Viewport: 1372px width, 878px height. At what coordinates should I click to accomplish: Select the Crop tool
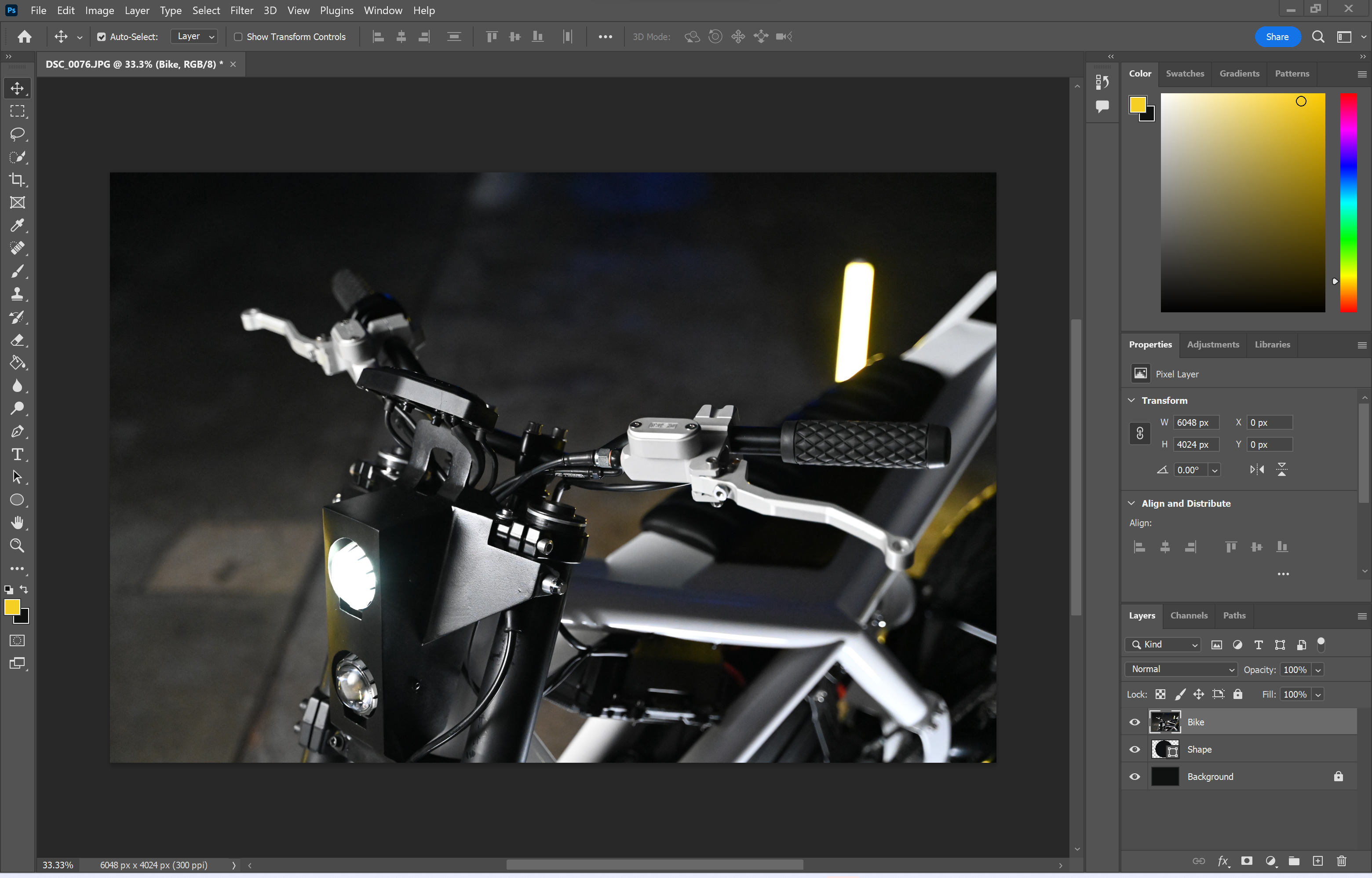pyautogui.click(x=17, y=179)
